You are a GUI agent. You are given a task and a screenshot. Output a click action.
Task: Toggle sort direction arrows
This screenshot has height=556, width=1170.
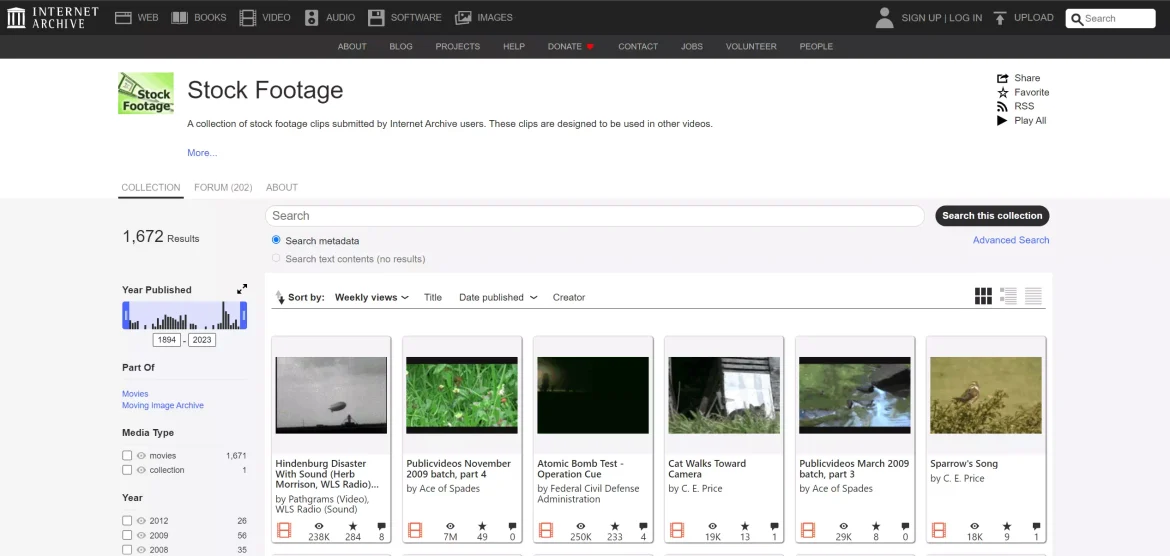coord(280,297)
